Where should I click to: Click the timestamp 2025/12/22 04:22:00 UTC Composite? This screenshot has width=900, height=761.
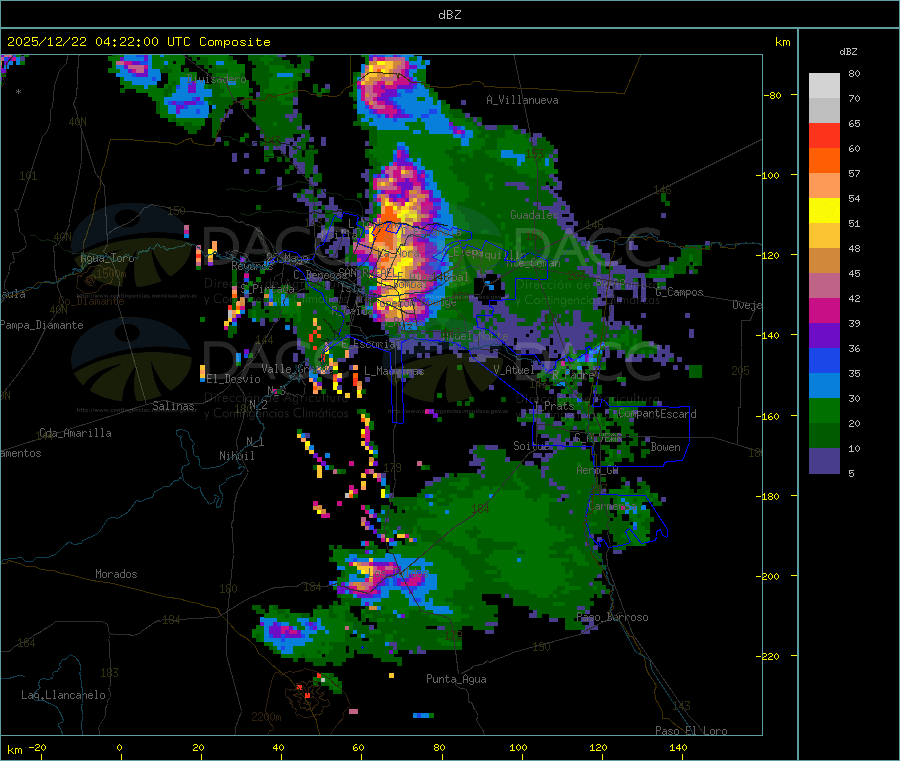pyautogui.click(x=138, y=42)
